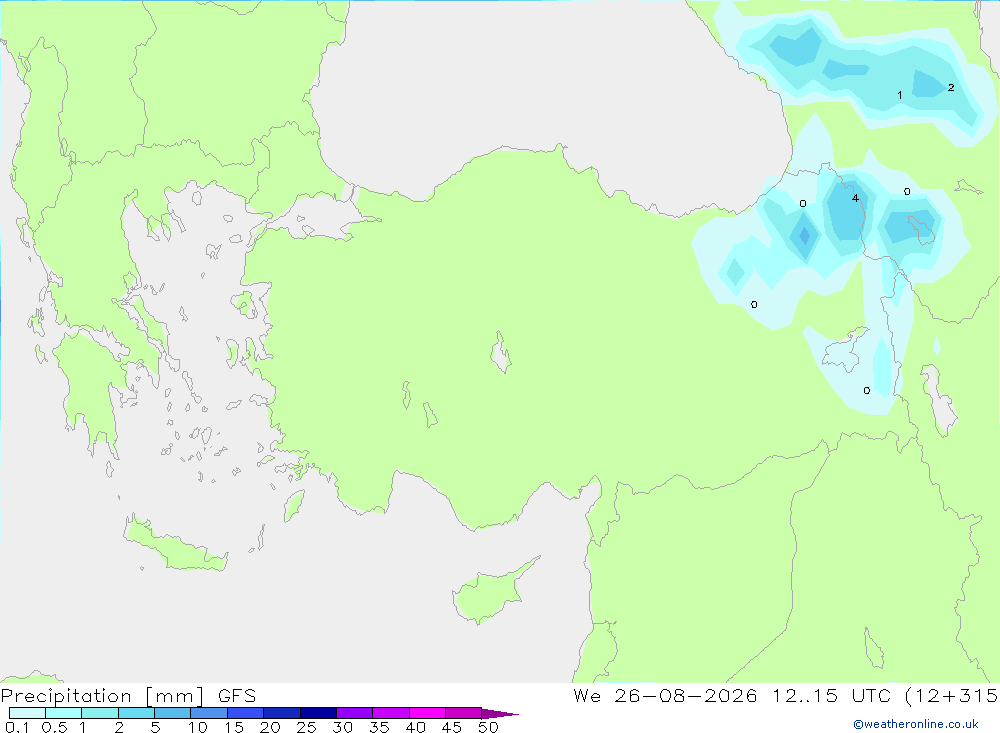This screenshot has width=1000, height=733.
Task: Click the "12..15 UTC" time text
Action: (x=831, y=695)
